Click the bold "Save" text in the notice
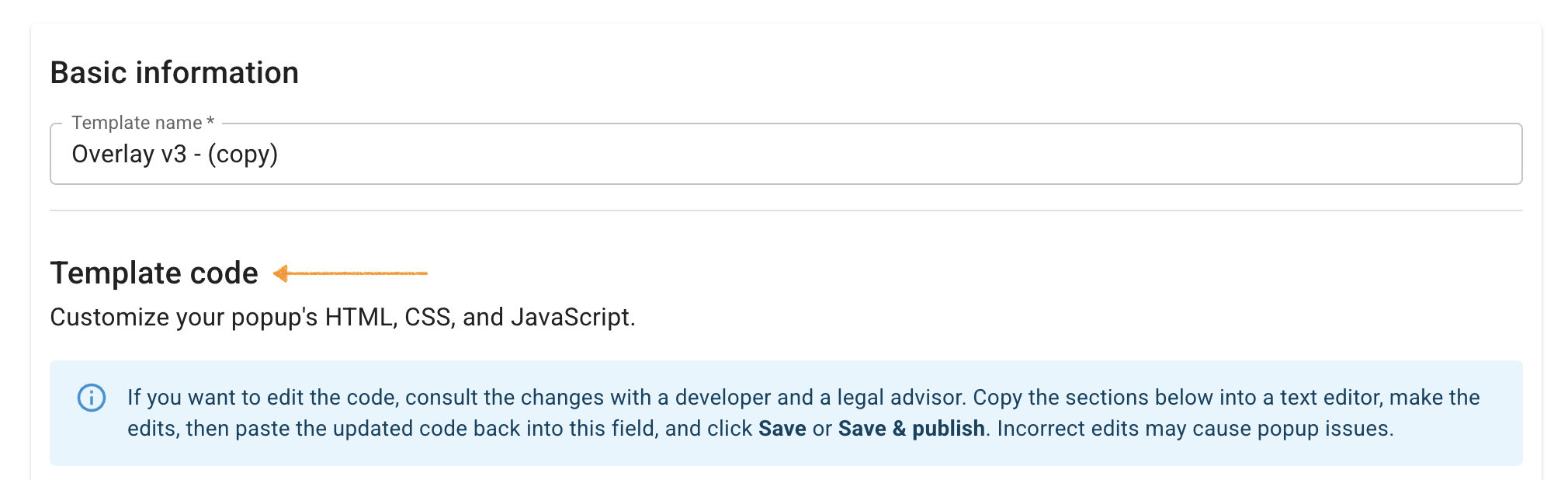 click(x=782, y=429)
